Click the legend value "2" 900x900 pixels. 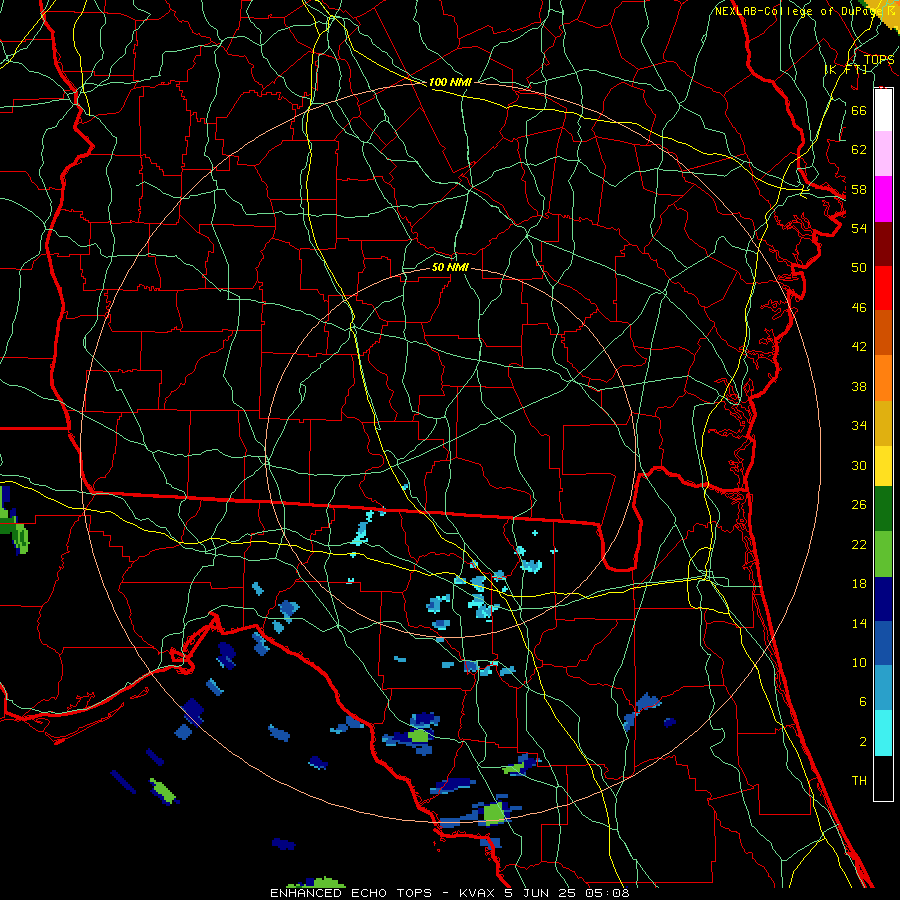click(x=862, y=741)
